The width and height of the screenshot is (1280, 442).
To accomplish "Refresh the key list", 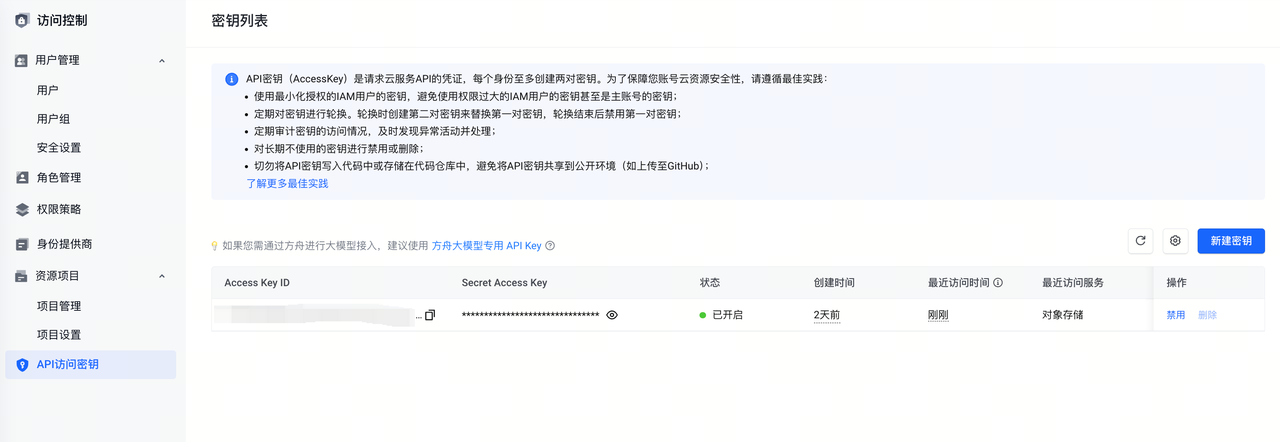I will (1140, 241).
